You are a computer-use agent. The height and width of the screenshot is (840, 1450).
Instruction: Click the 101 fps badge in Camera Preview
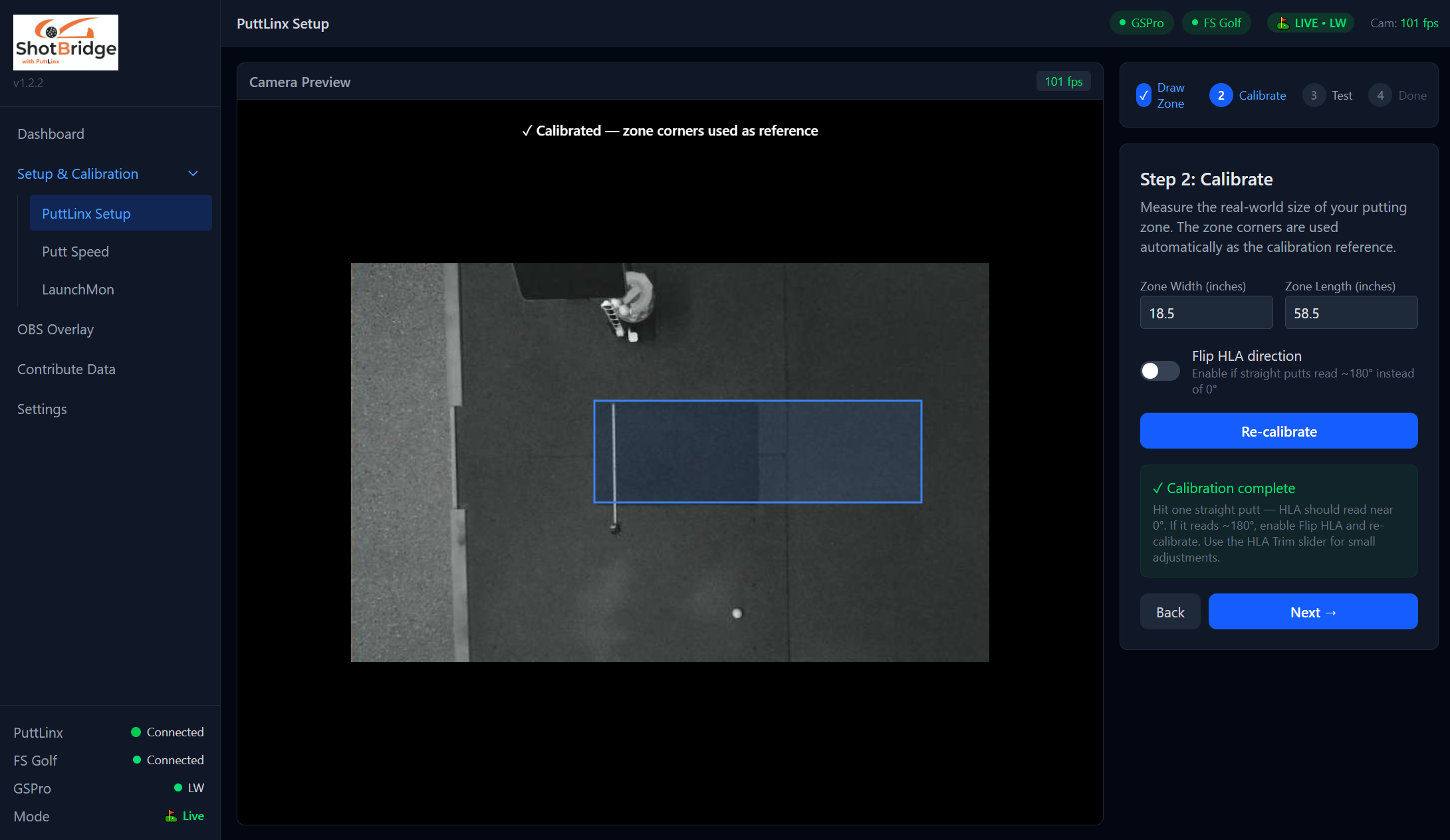(x=1063, y=82)
